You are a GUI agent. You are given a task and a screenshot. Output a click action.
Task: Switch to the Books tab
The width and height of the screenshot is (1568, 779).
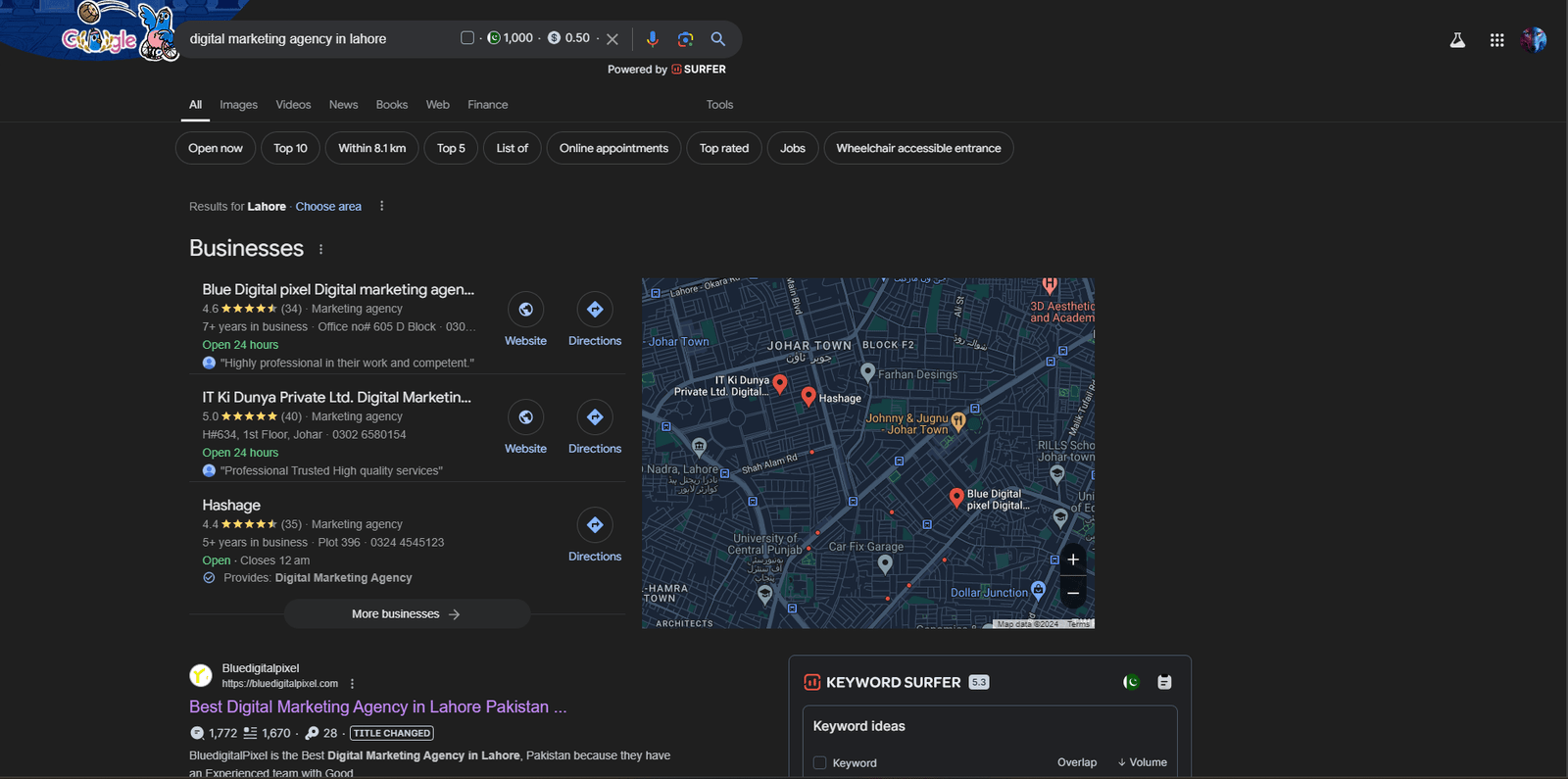coord(391,105)
